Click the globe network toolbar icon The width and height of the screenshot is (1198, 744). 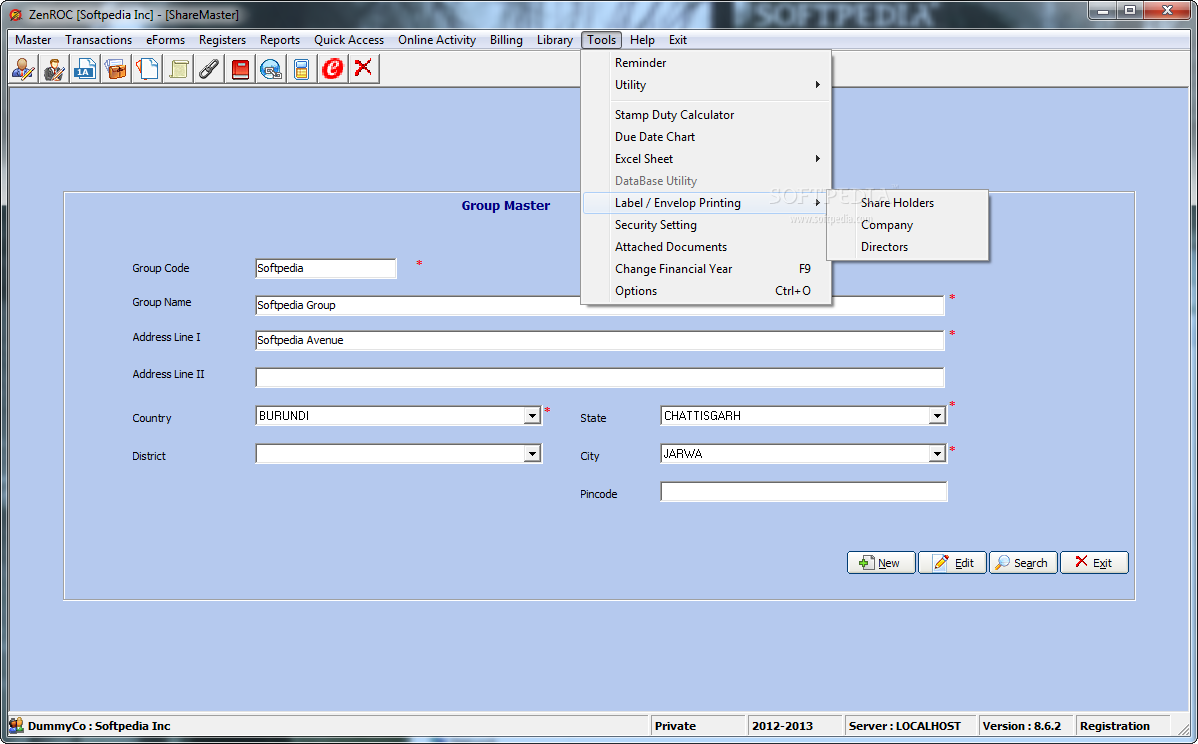(270, 69)
